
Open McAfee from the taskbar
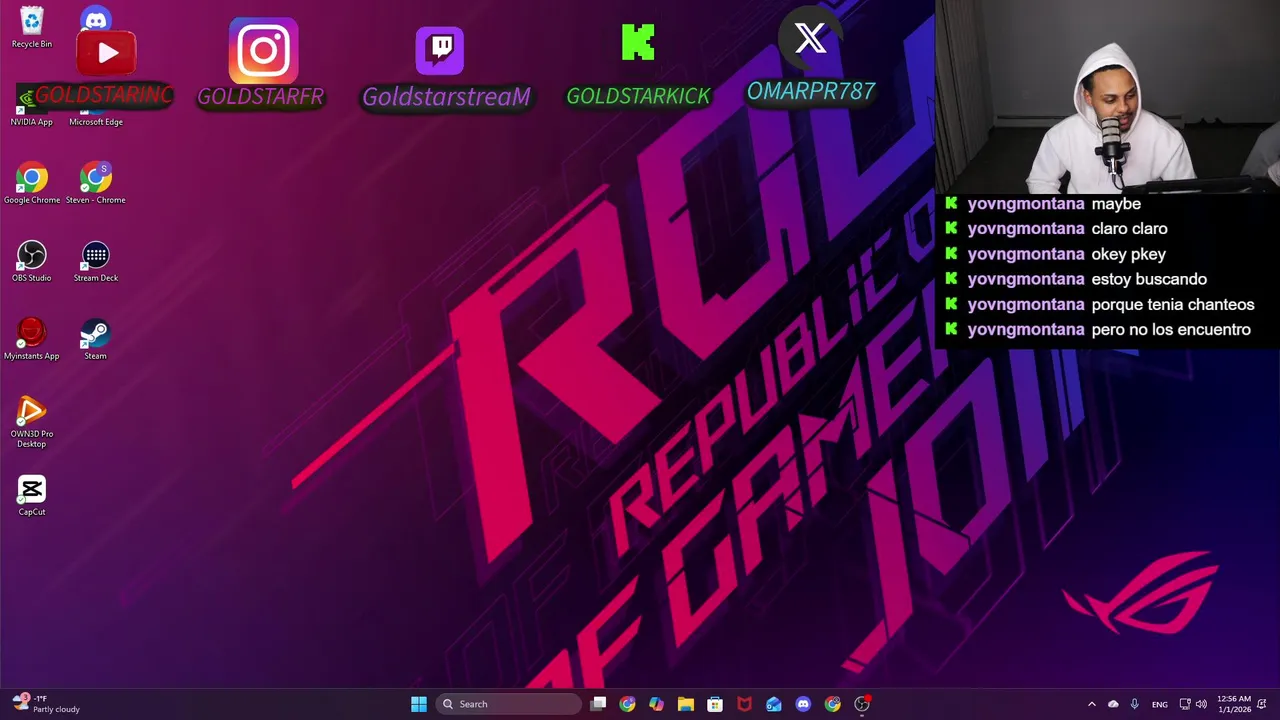pos(744,704)
